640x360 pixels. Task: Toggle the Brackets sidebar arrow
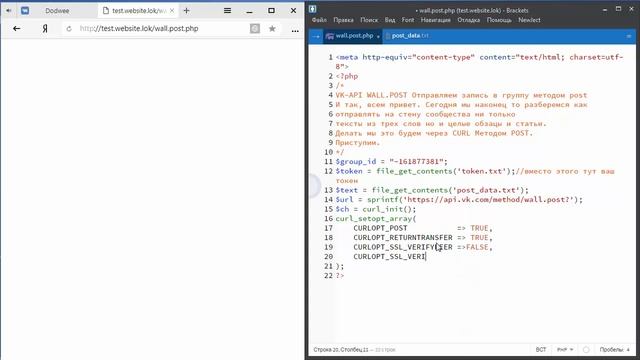click(x=316, y=36)
